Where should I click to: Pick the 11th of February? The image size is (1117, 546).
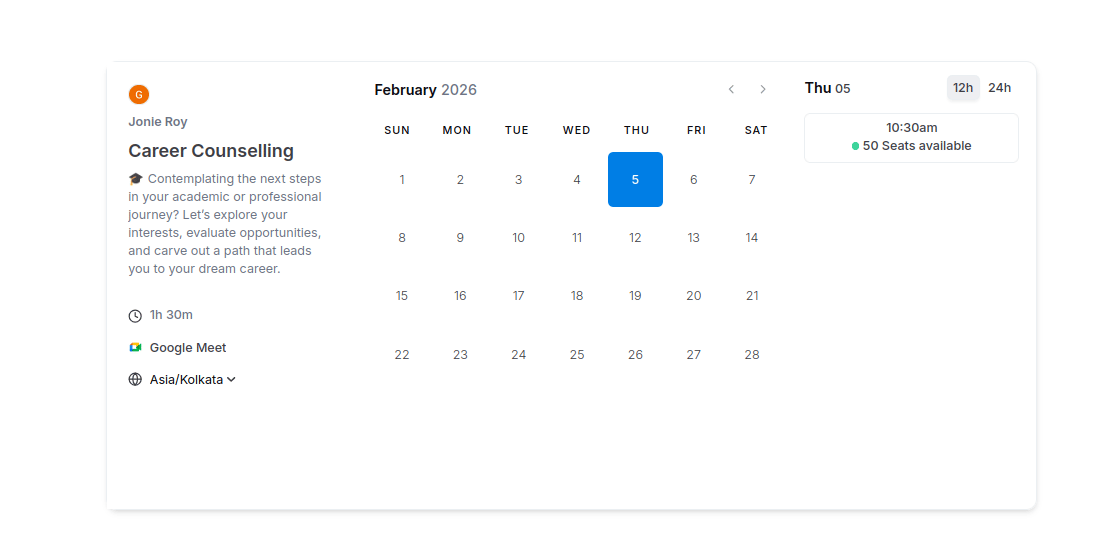(577, 238)
